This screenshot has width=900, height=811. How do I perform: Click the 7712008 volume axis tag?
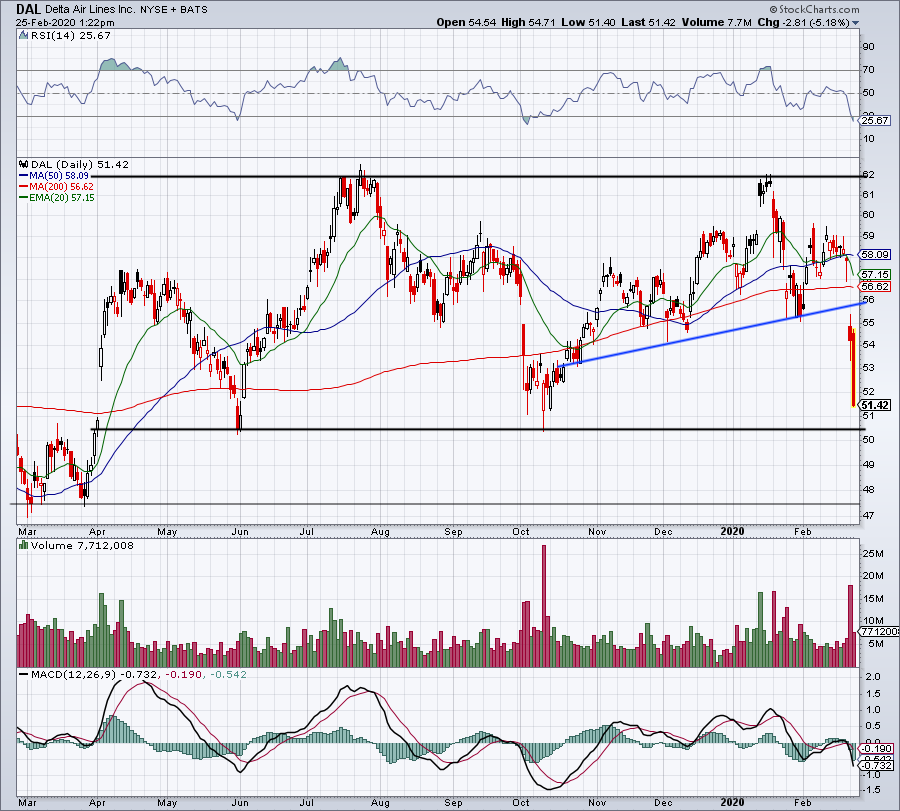point(879,631)
